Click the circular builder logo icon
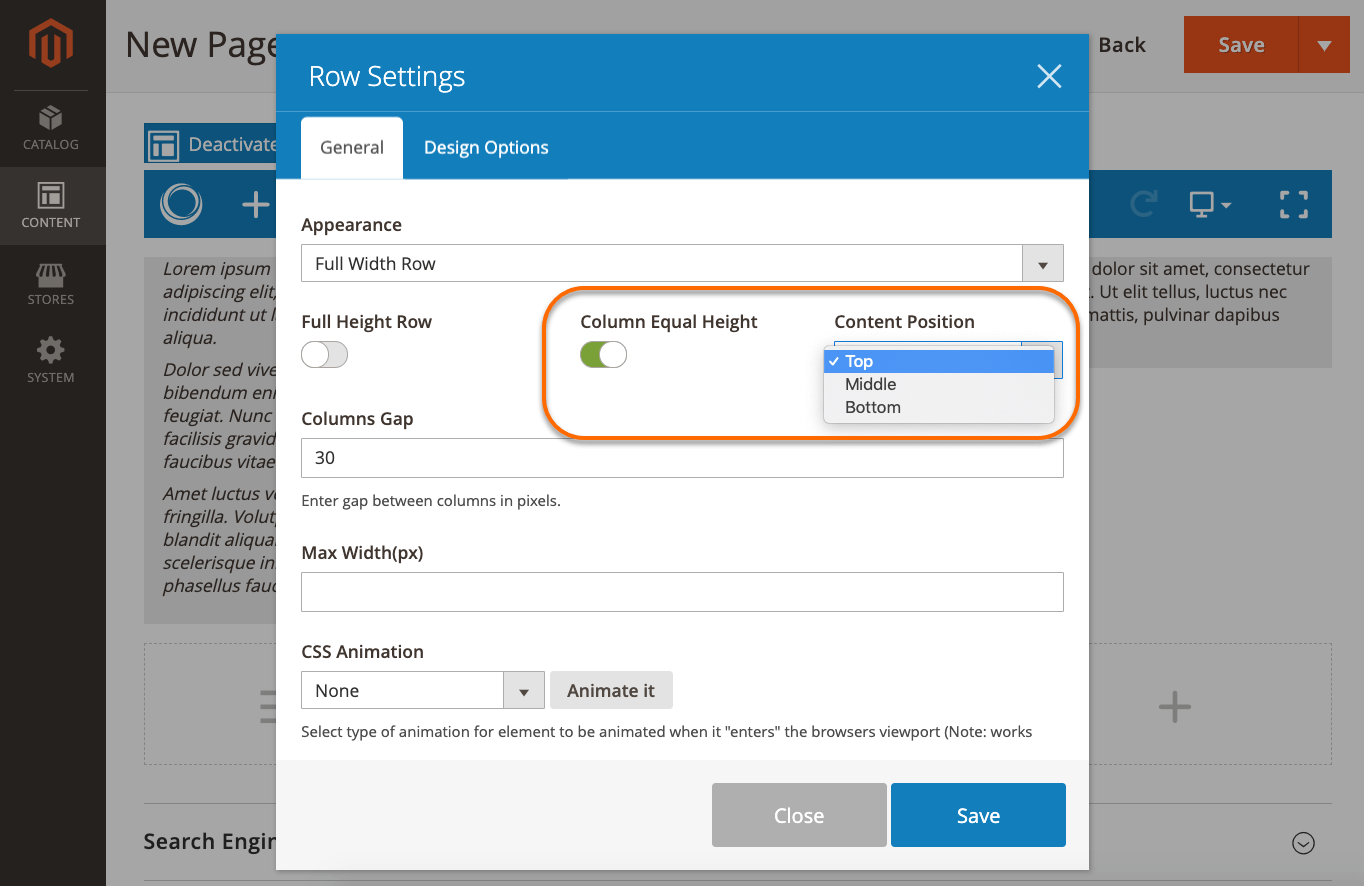The height and width of the screenshot is (886, 1364). click(x=182, y=205)
